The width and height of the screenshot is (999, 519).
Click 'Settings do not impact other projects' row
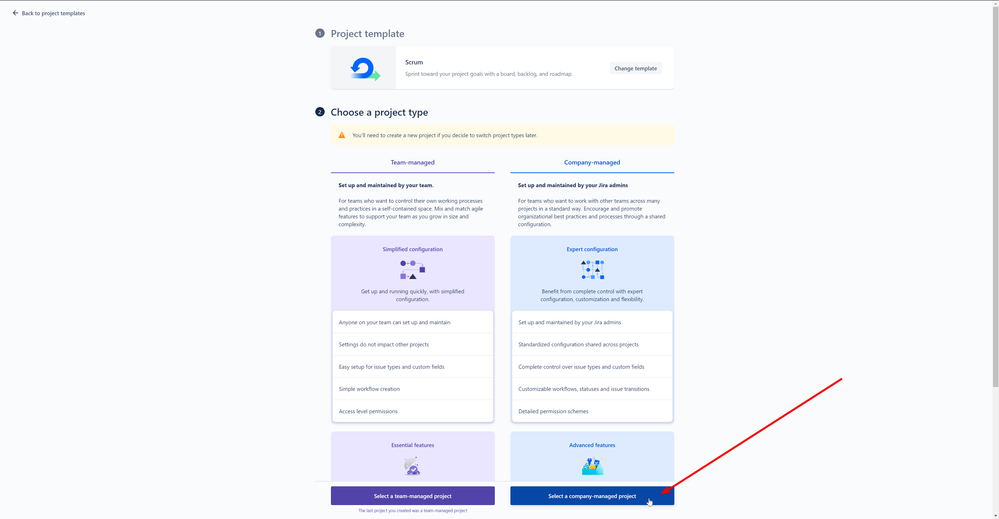pos(412,345)
